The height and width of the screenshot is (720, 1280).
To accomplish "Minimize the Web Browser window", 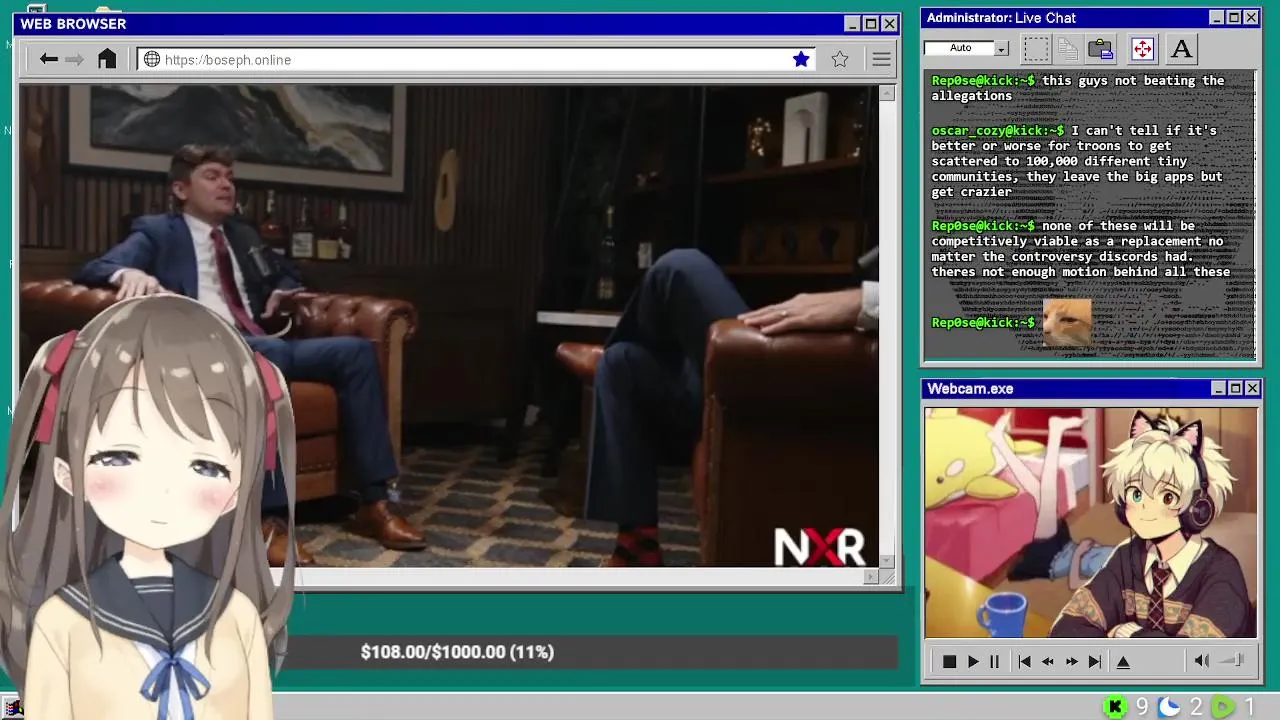I will (852, 24).
